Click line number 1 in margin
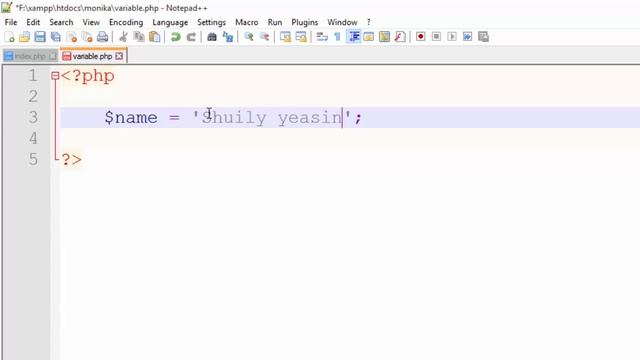The width and height of the screenshot is (640, 360). pyautogui.click(x=33, y=76)
